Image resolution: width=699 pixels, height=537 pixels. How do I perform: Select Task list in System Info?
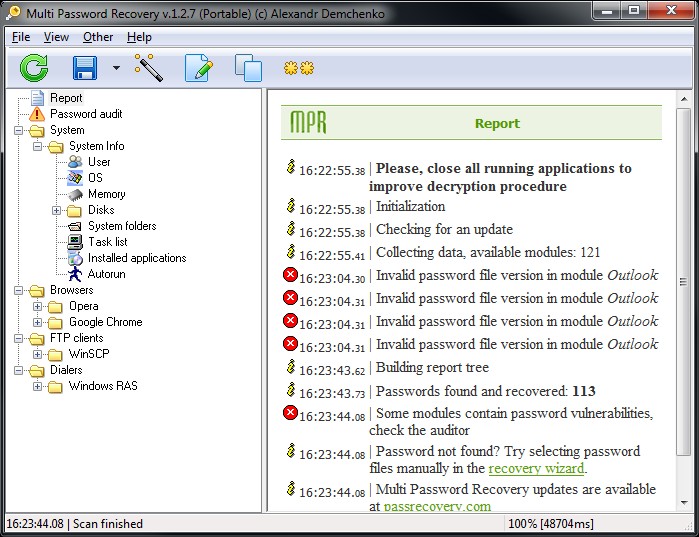coord(107,242)
